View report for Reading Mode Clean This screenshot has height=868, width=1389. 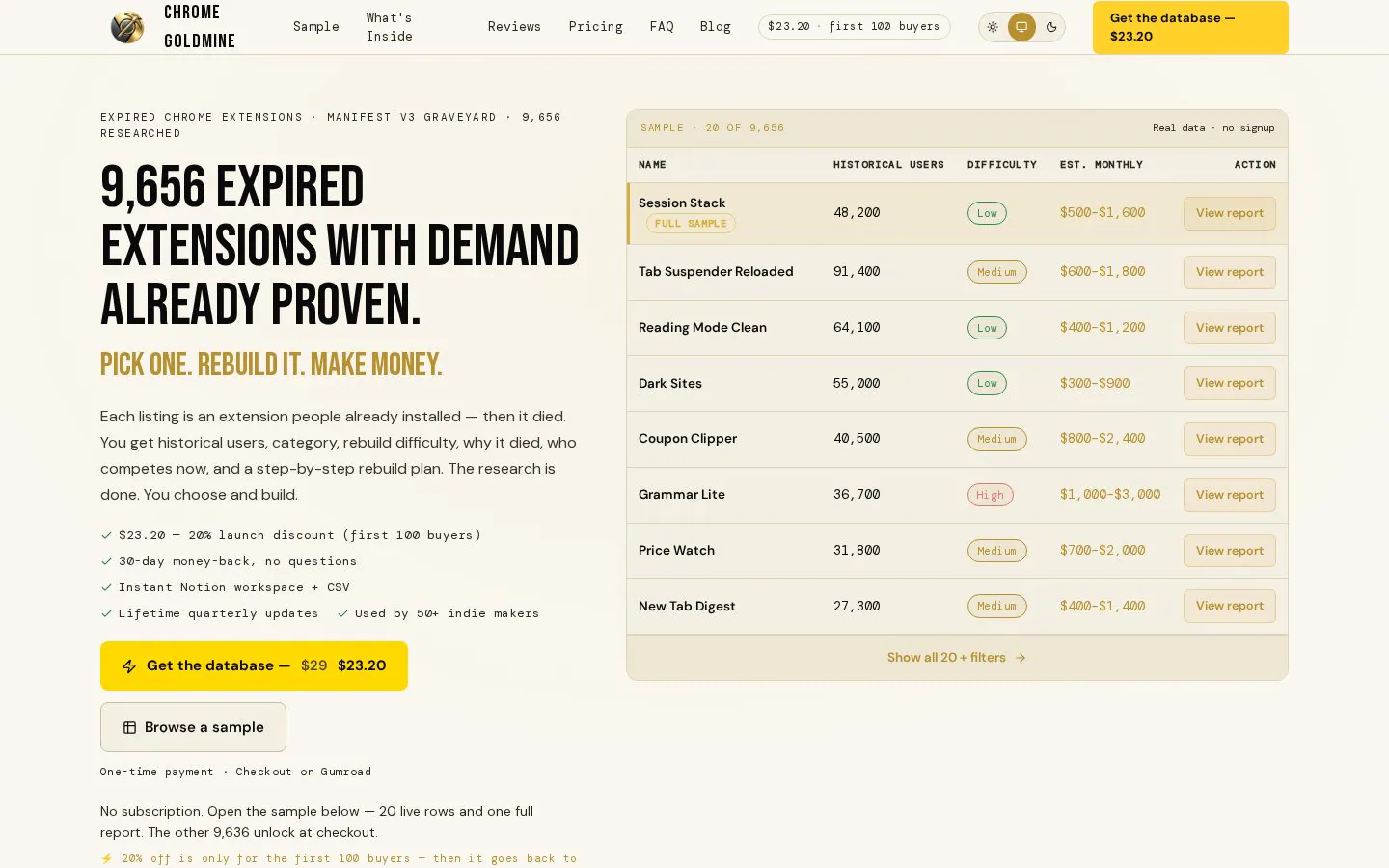tap(1229, 328)
